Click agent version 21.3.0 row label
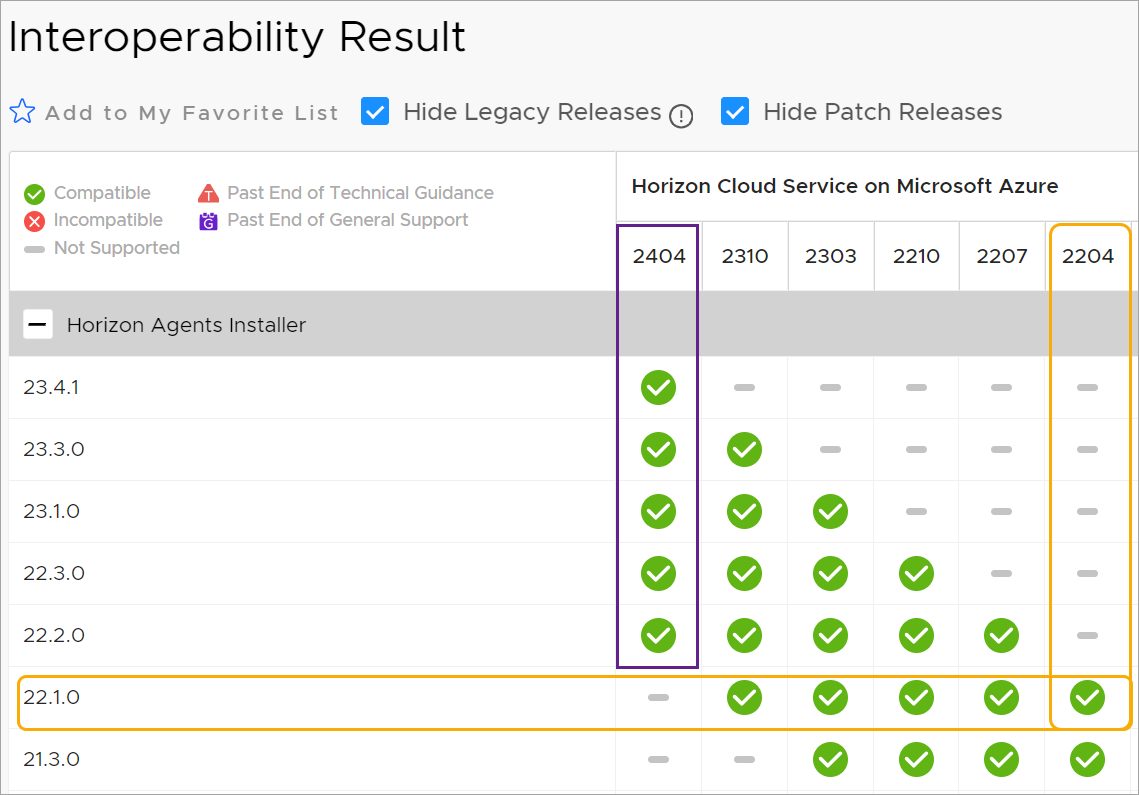The height and width of the screenshot is (795, 1139). click(x=52, y=759)
